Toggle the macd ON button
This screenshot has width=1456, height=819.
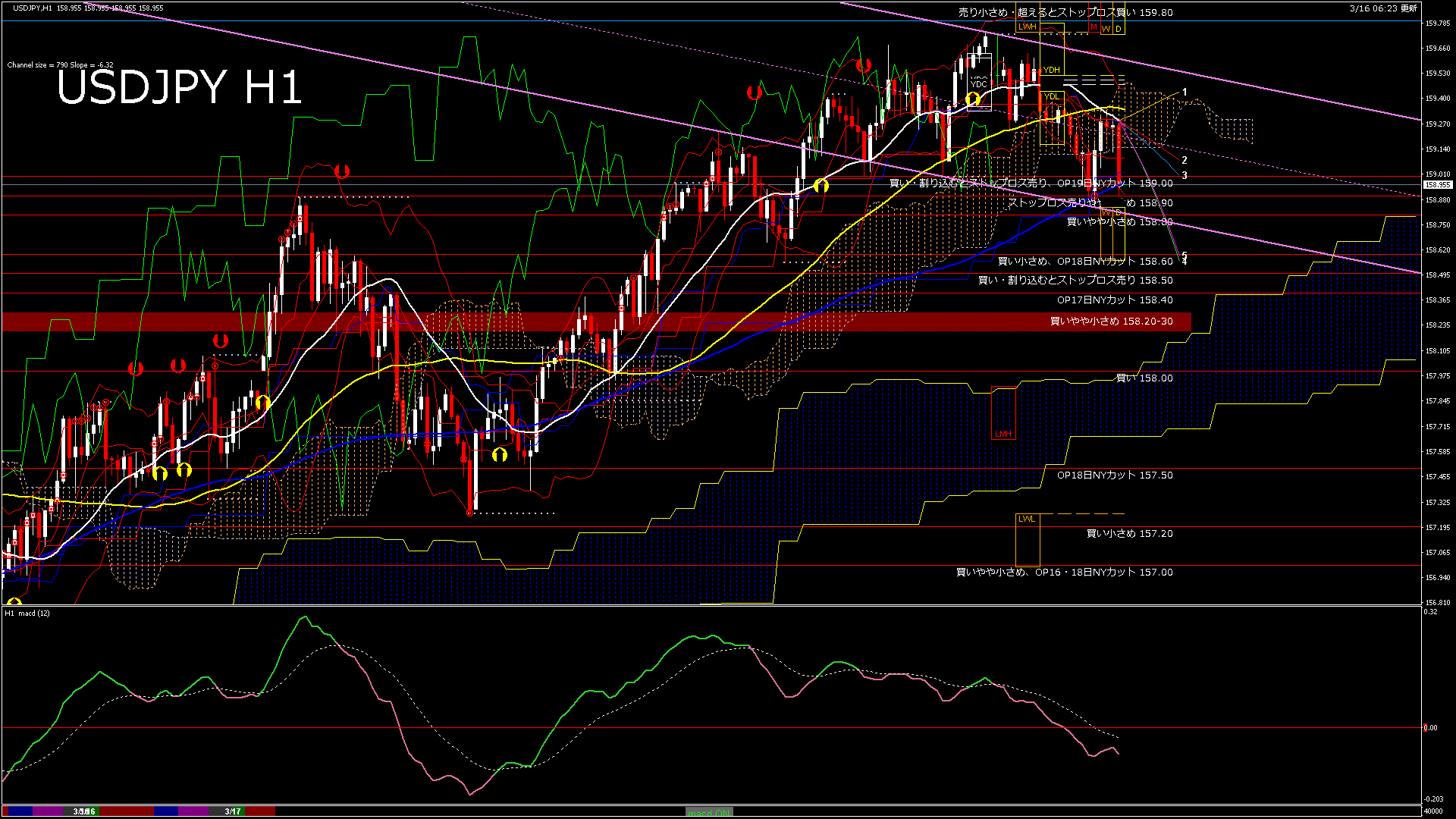(x=709, y=811)
